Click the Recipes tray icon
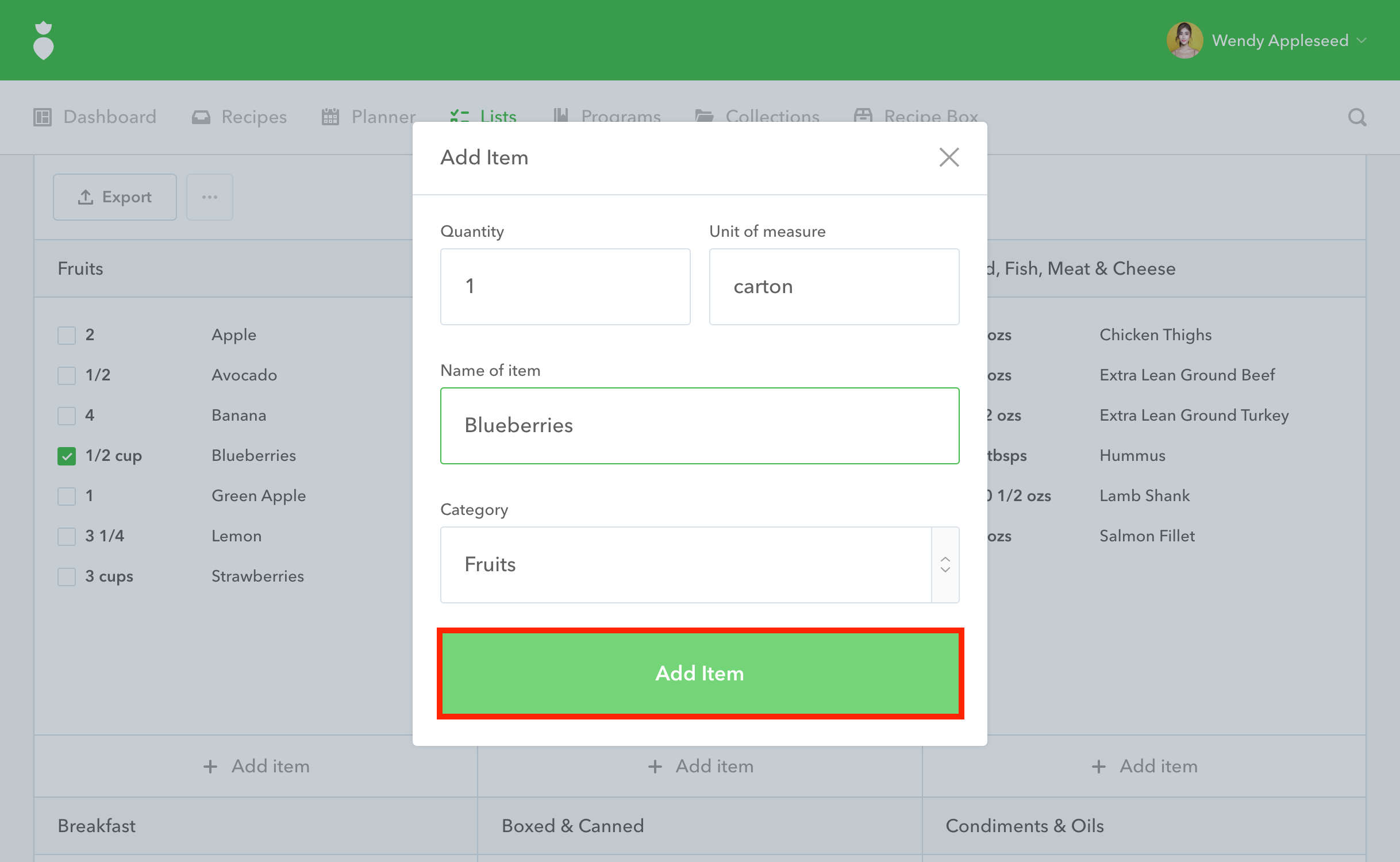Screen dimensions: 1400x862 click(x=201, y=117)
